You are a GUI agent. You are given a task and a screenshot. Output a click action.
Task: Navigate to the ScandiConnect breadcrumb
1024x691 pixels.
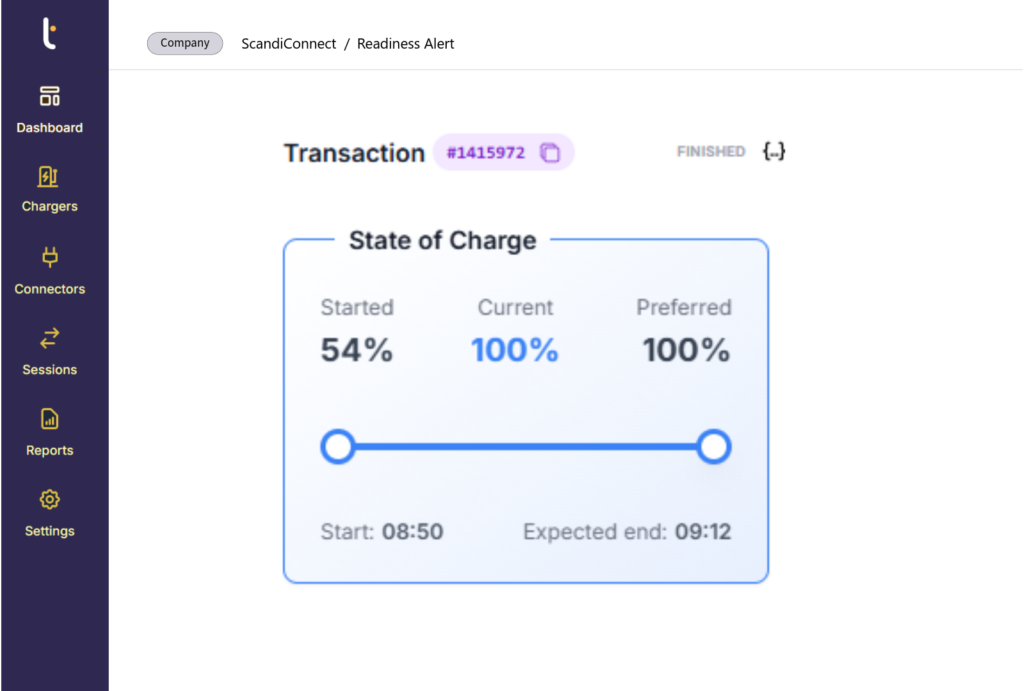pos(289,44)
